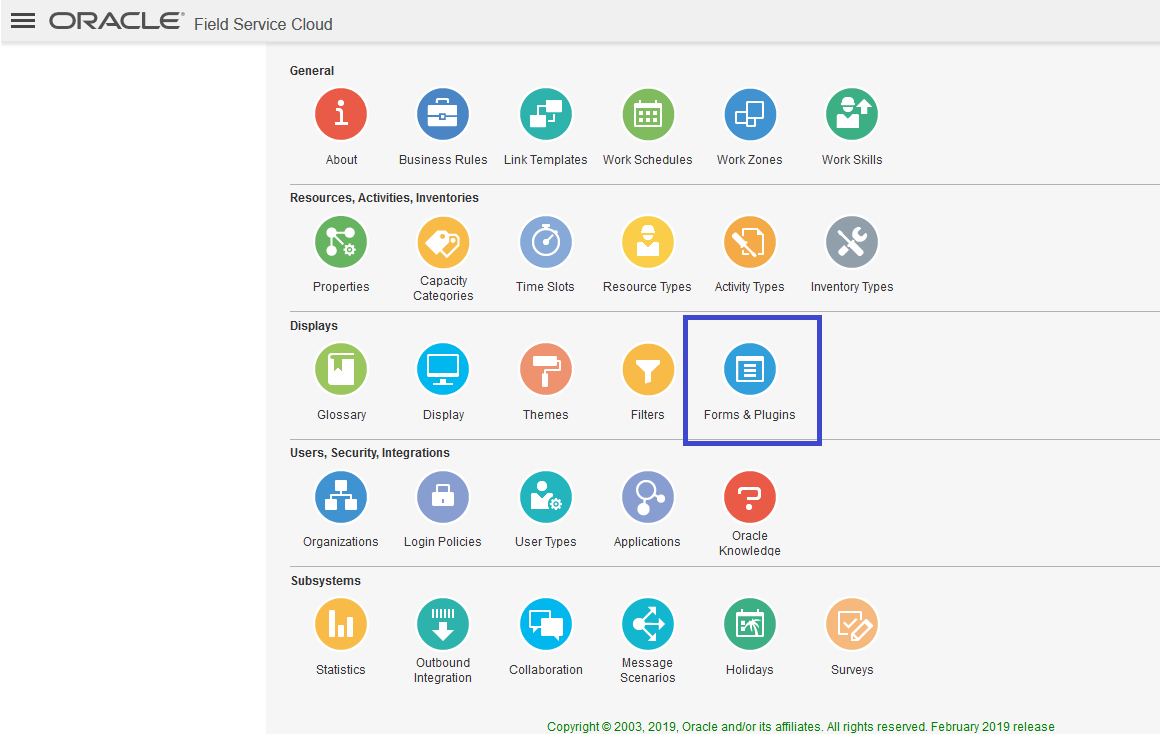
Task: Select the Work Schedules icon
Action: 648,113
